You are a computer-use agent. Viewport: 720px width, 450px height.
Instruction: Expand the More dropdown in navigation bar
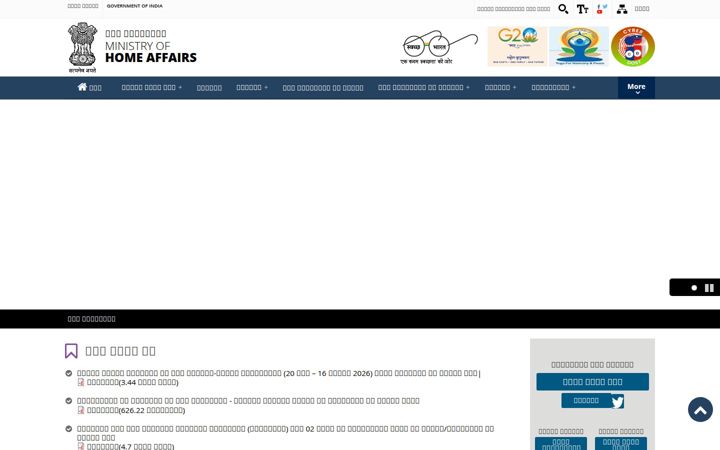636,88
